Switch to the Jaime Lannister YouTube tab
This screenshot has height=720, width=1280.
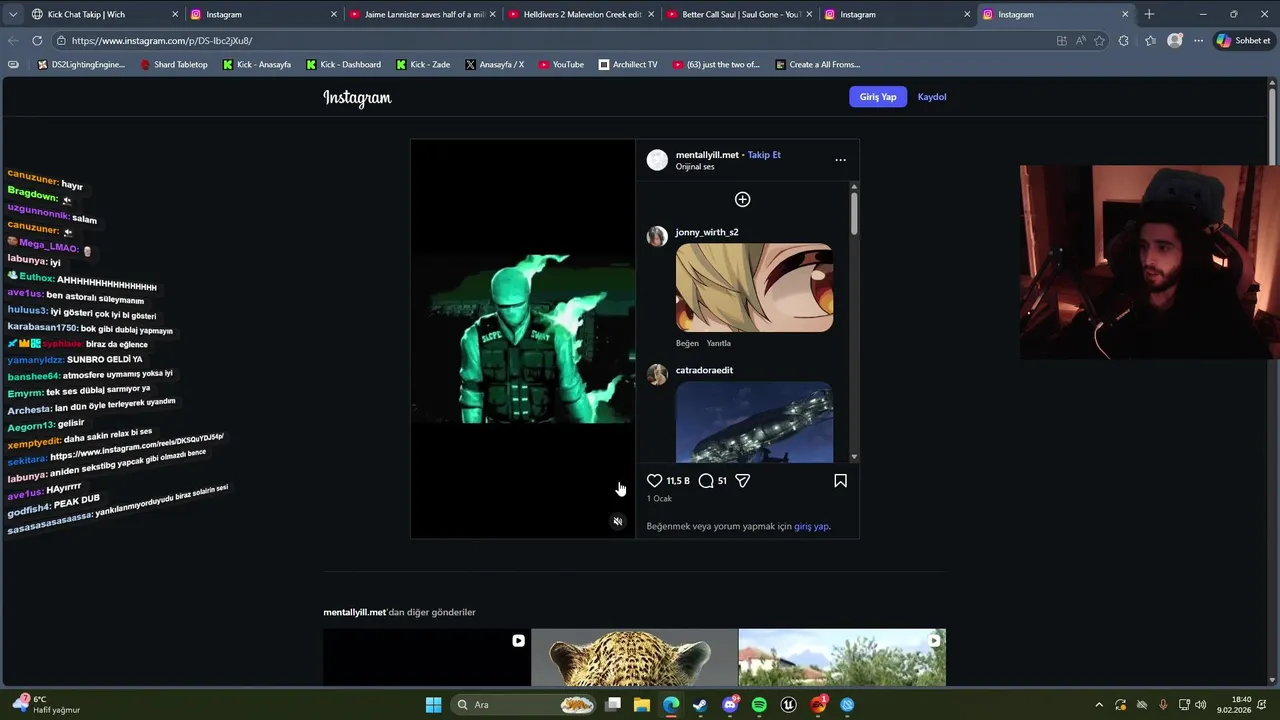pos(422,14)
